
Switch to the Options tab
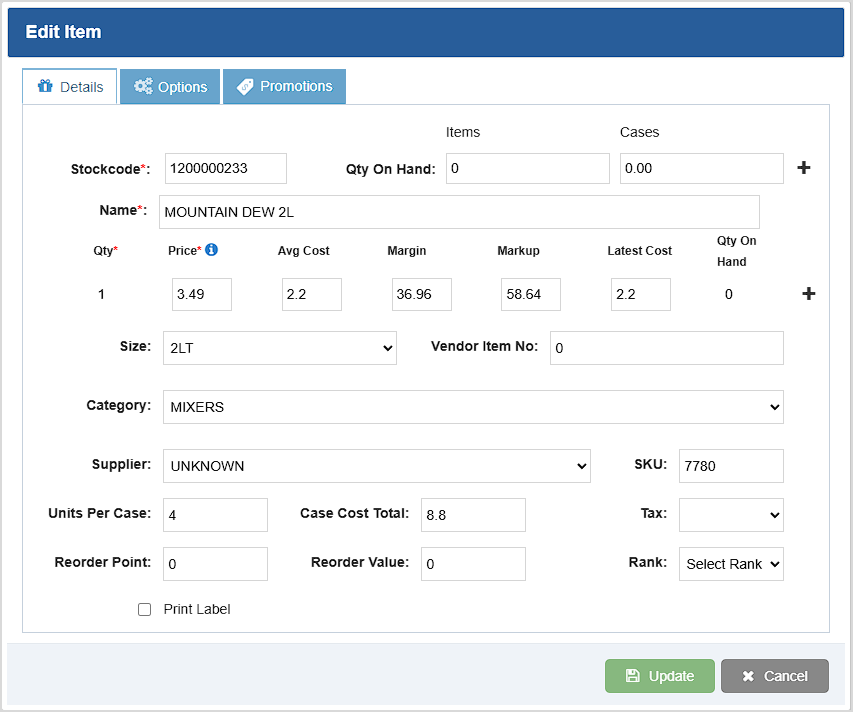click(x=170, y=87)
